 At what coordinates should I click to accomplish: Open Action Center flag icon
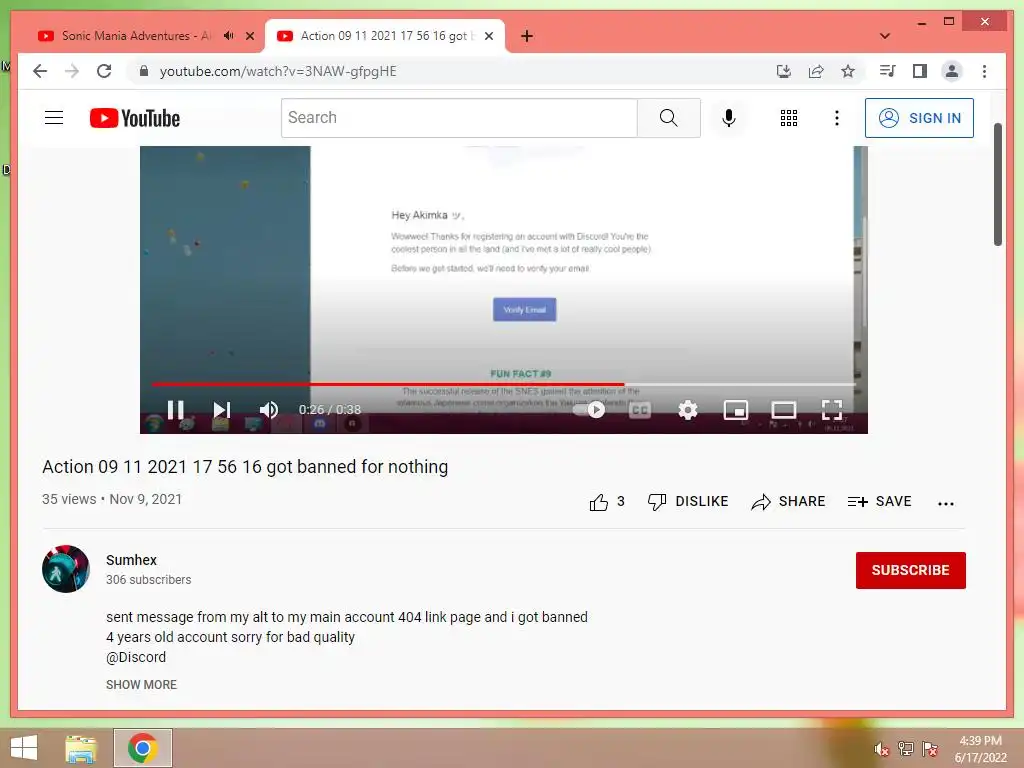click(930, 749)
